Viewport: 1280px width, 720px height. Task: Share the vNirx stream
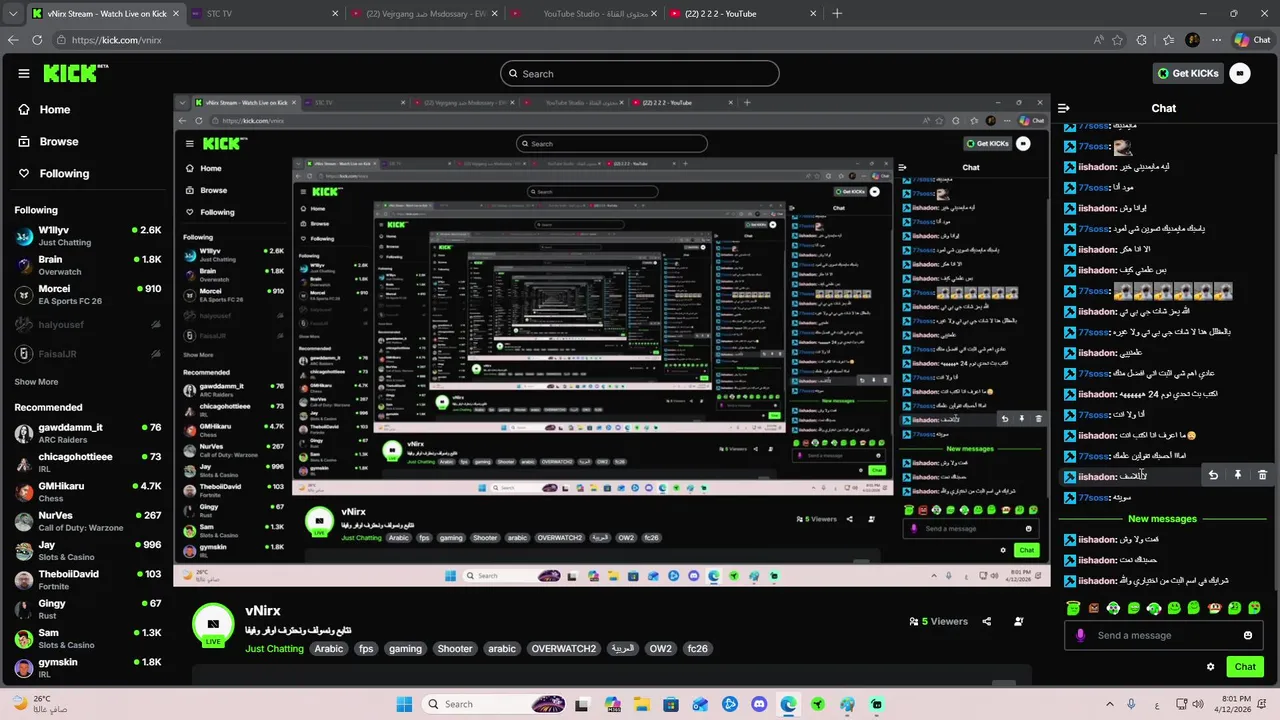point(987,621)
